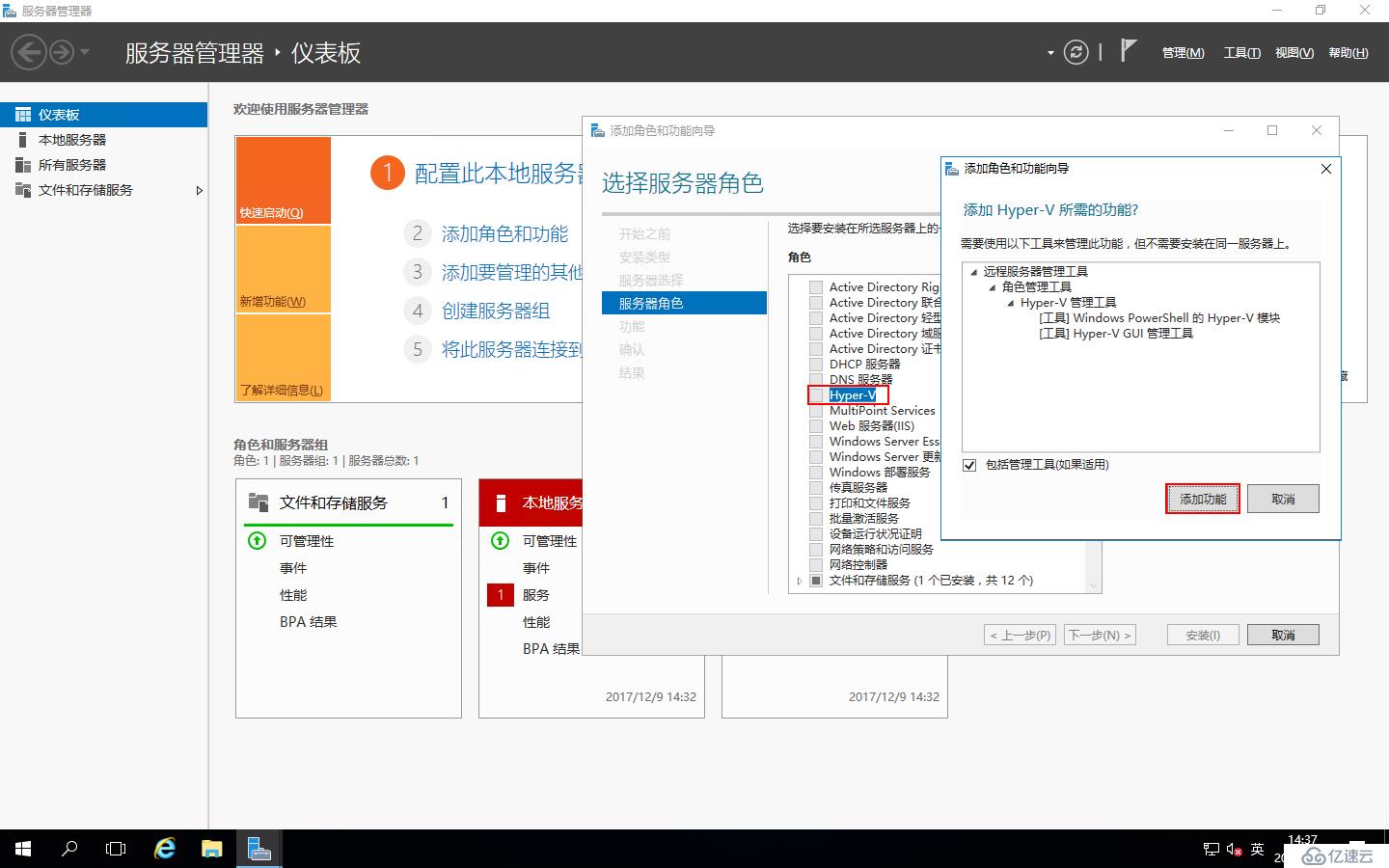1389x868 pixels.
Task: Tick the 打印和文件服务 checkbox
Action: click(816, 503)
